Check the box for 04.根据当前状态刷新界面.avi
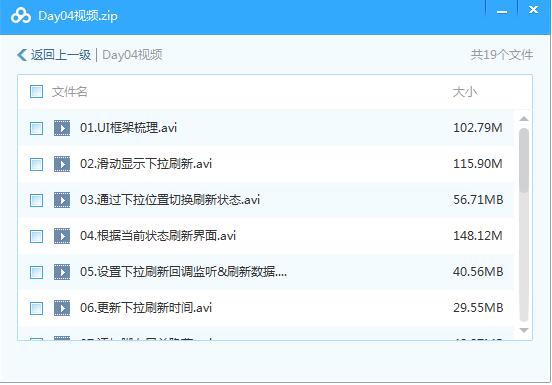This screenshot has width=552, height=385. [x=37, y=236]
